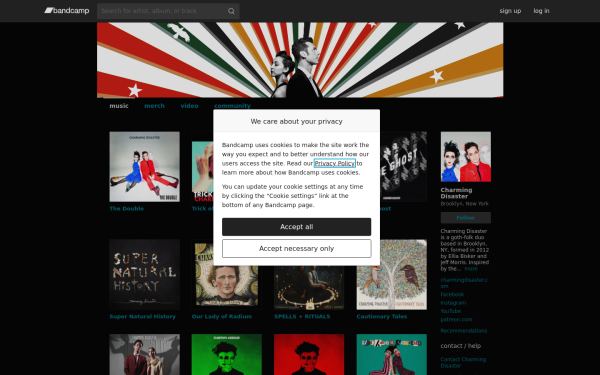The height and width of the screenshot is (375, 600).
Task: Click the Charming Disaster artist photo
Action: 466,157
